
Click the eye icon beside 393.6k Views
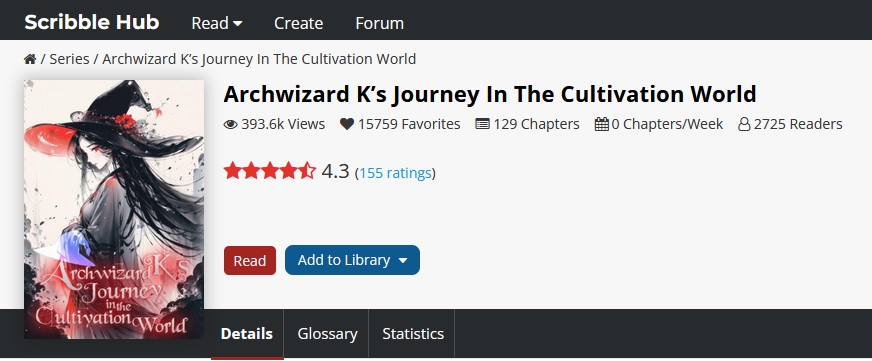(x=230, y=125)
